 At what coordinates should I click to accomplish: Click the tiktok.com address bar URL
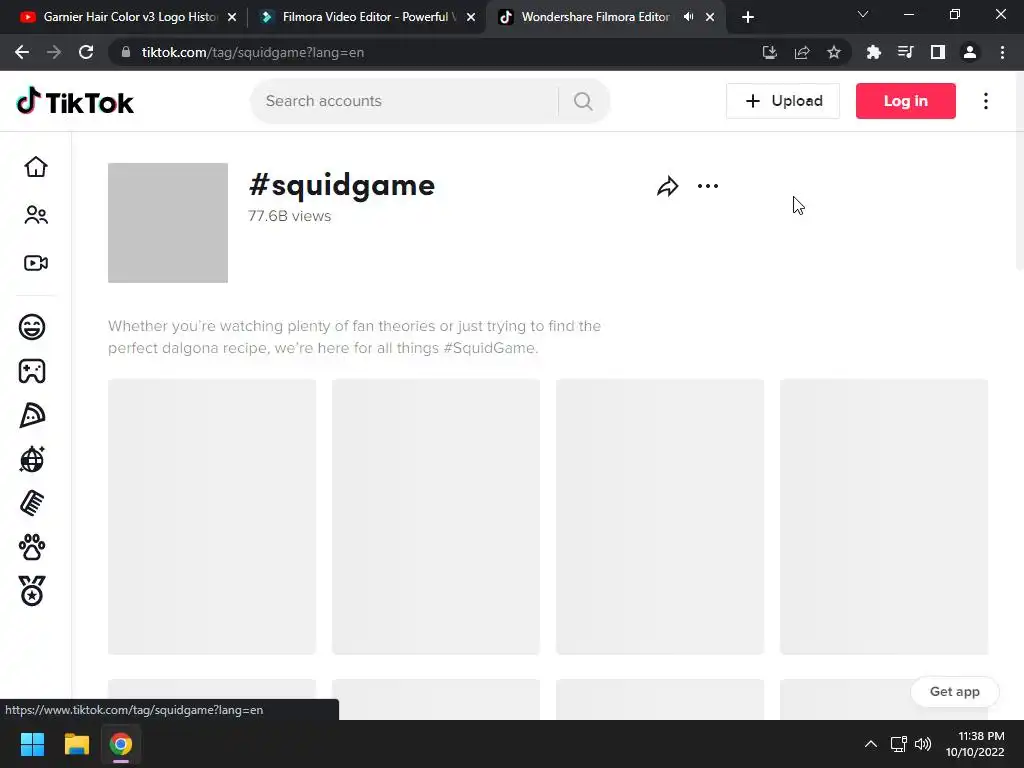coord(253,52)
